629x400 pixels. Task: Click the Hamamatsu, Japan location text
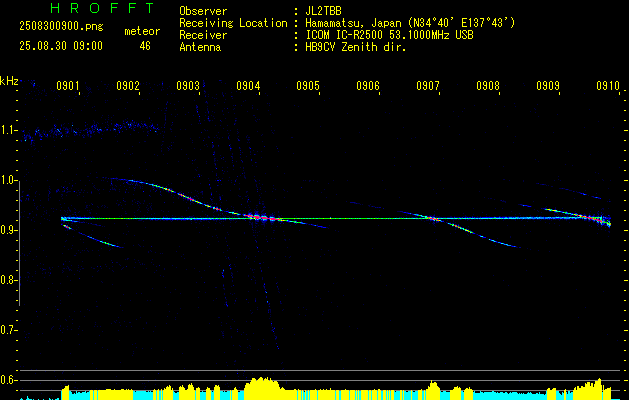[410, 23]
